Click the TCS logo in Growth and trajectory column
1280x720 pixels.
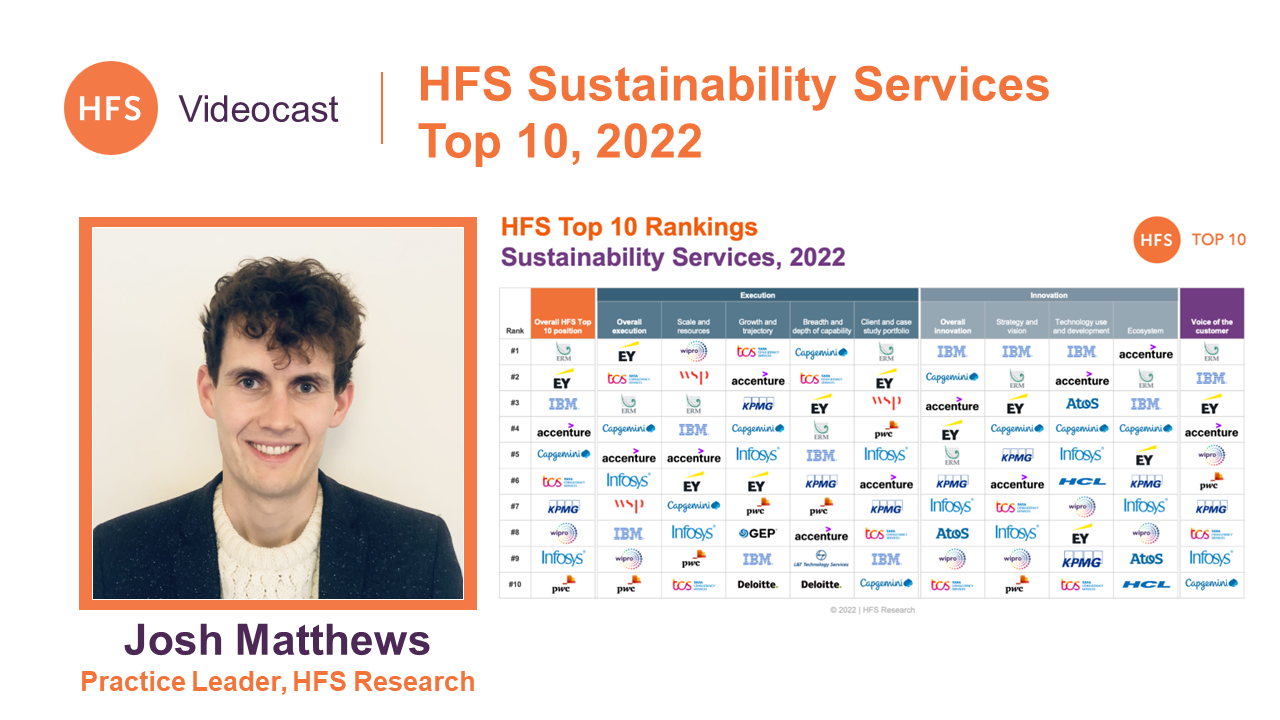coord(757,352)
